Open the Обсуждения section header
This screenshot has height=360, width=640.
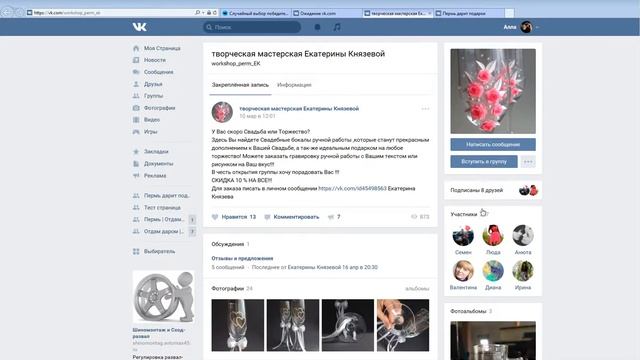click(x=227, y=244)
